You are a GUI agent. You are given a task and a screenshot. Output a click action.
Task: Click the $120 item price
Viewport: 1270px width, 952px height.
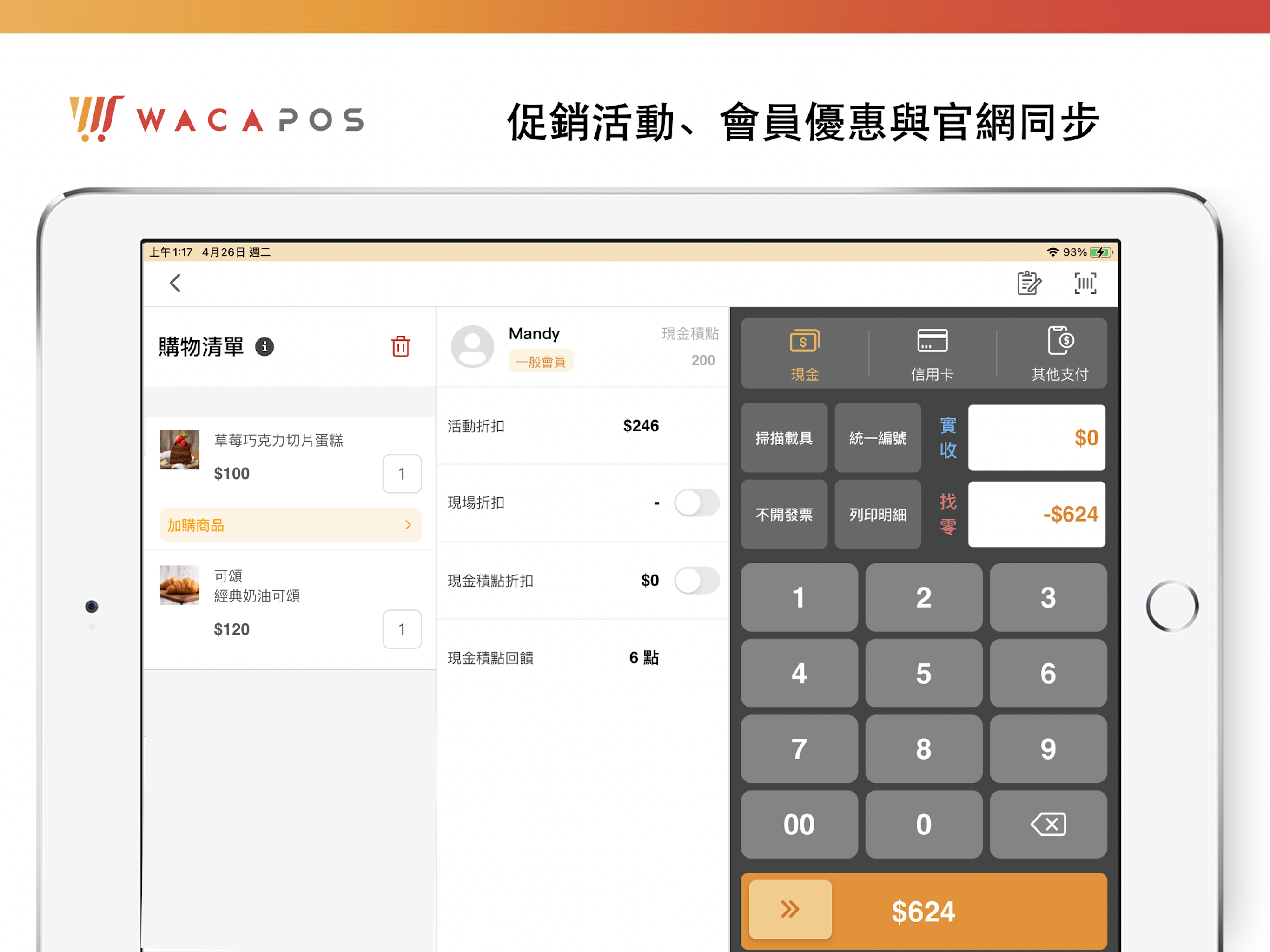pos(232,629)
